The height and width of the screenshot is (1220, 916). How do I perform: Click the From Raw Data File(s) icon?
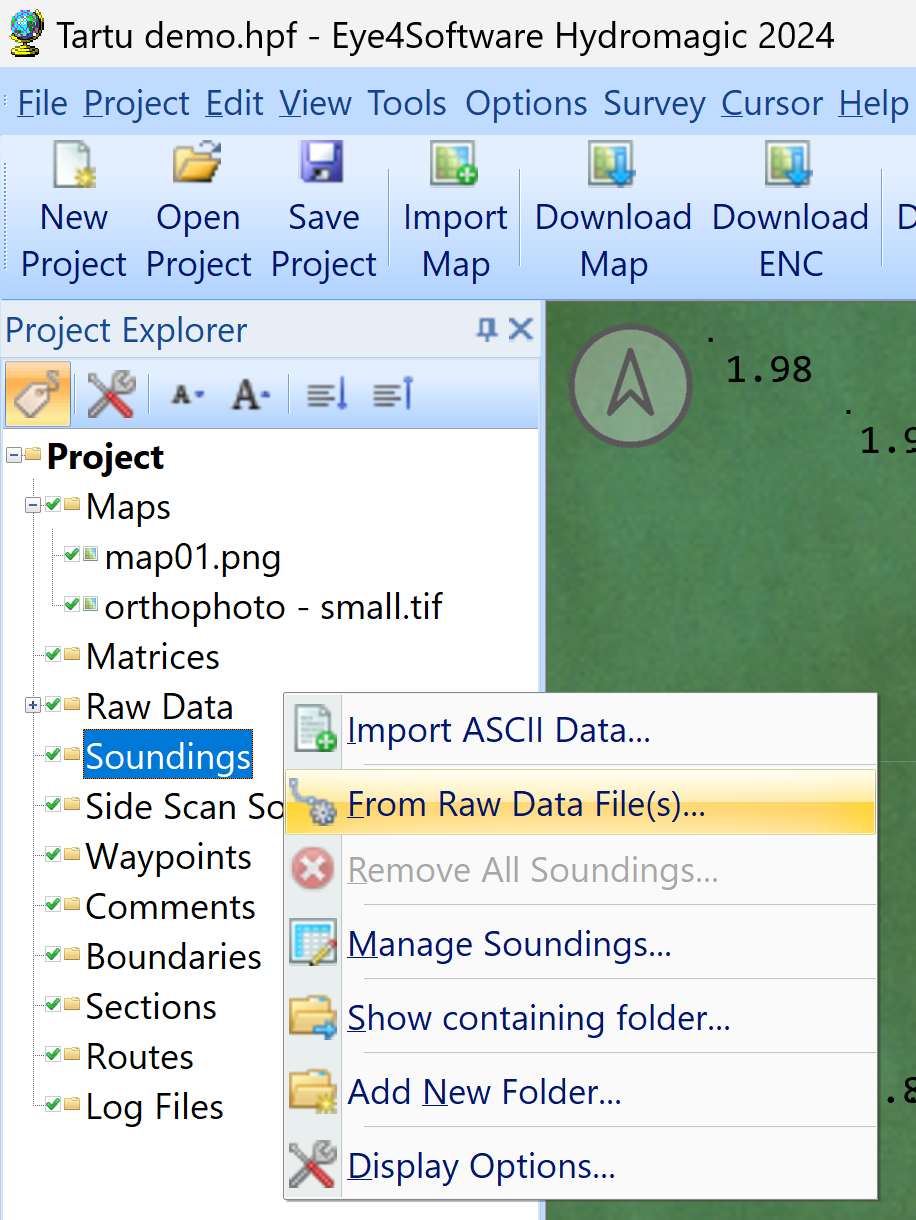tap(314, 804)
